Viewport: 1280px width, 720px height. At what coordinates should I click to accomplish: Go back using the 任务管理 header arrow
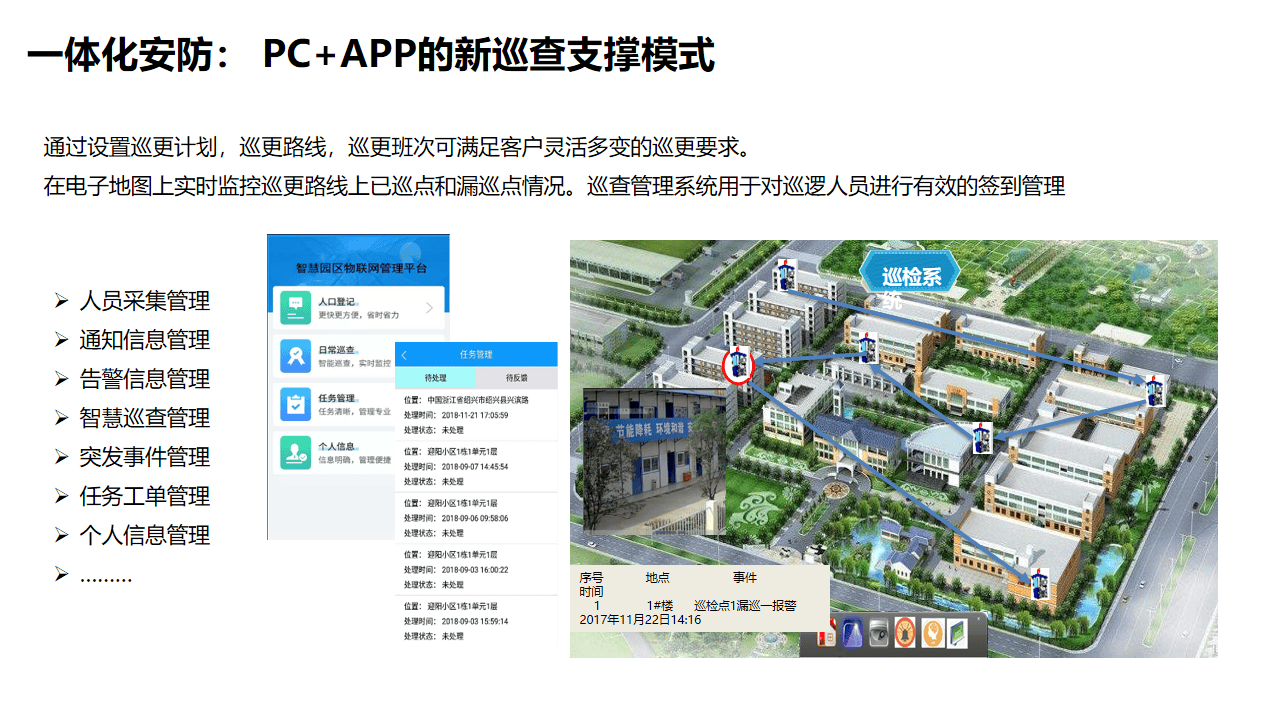pyautogui.click(x=404, y=355)
